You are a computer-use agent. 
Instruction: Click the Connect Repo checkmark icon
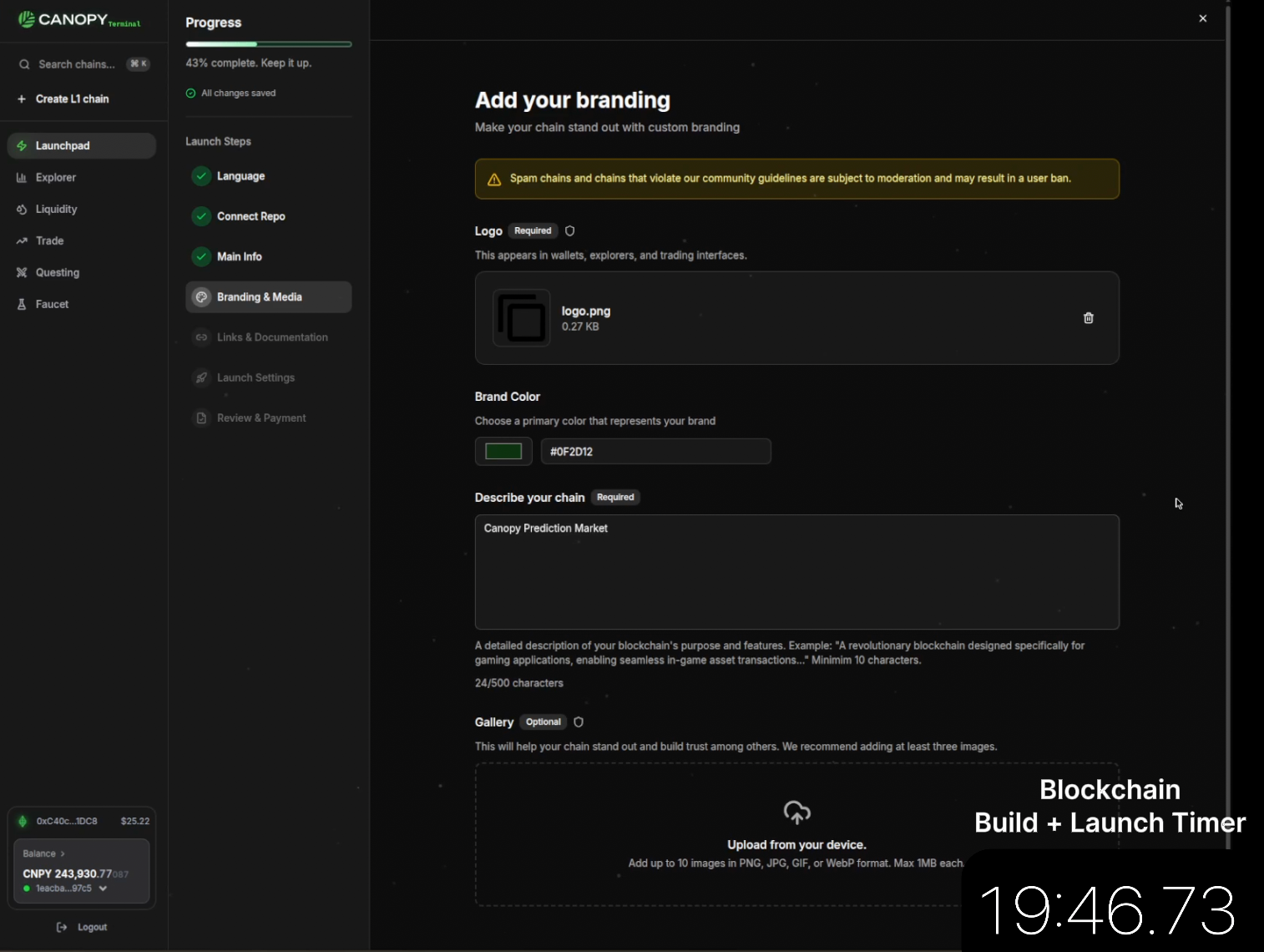[201, 216]
